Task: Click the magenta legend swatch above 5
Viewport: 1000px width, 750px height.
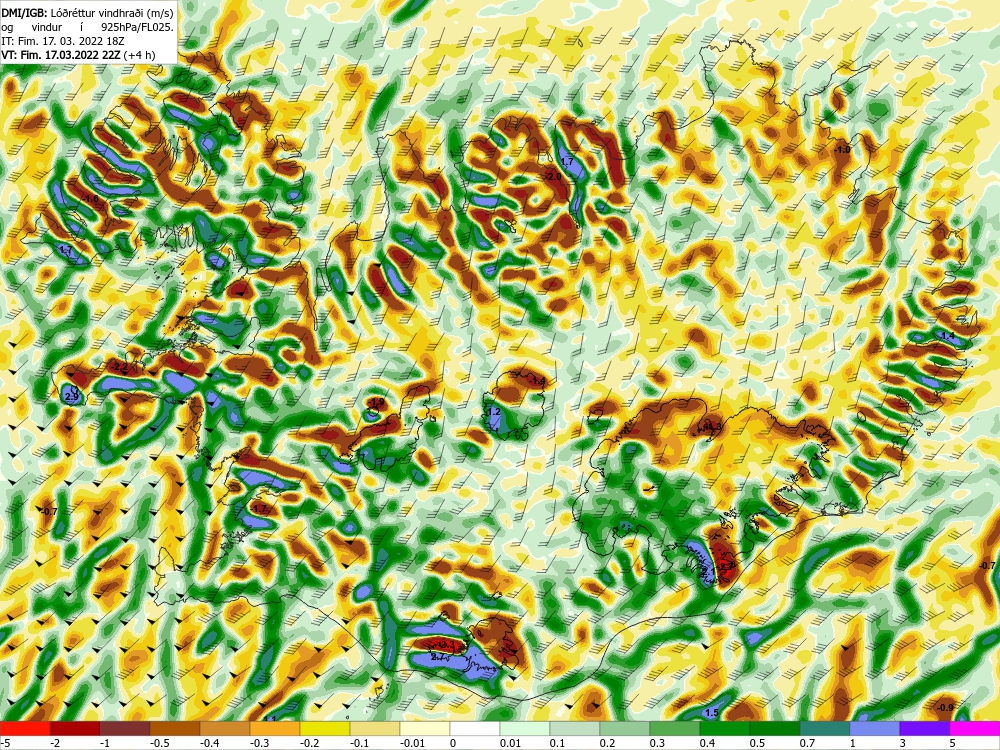Action: [x=975, y=728]
